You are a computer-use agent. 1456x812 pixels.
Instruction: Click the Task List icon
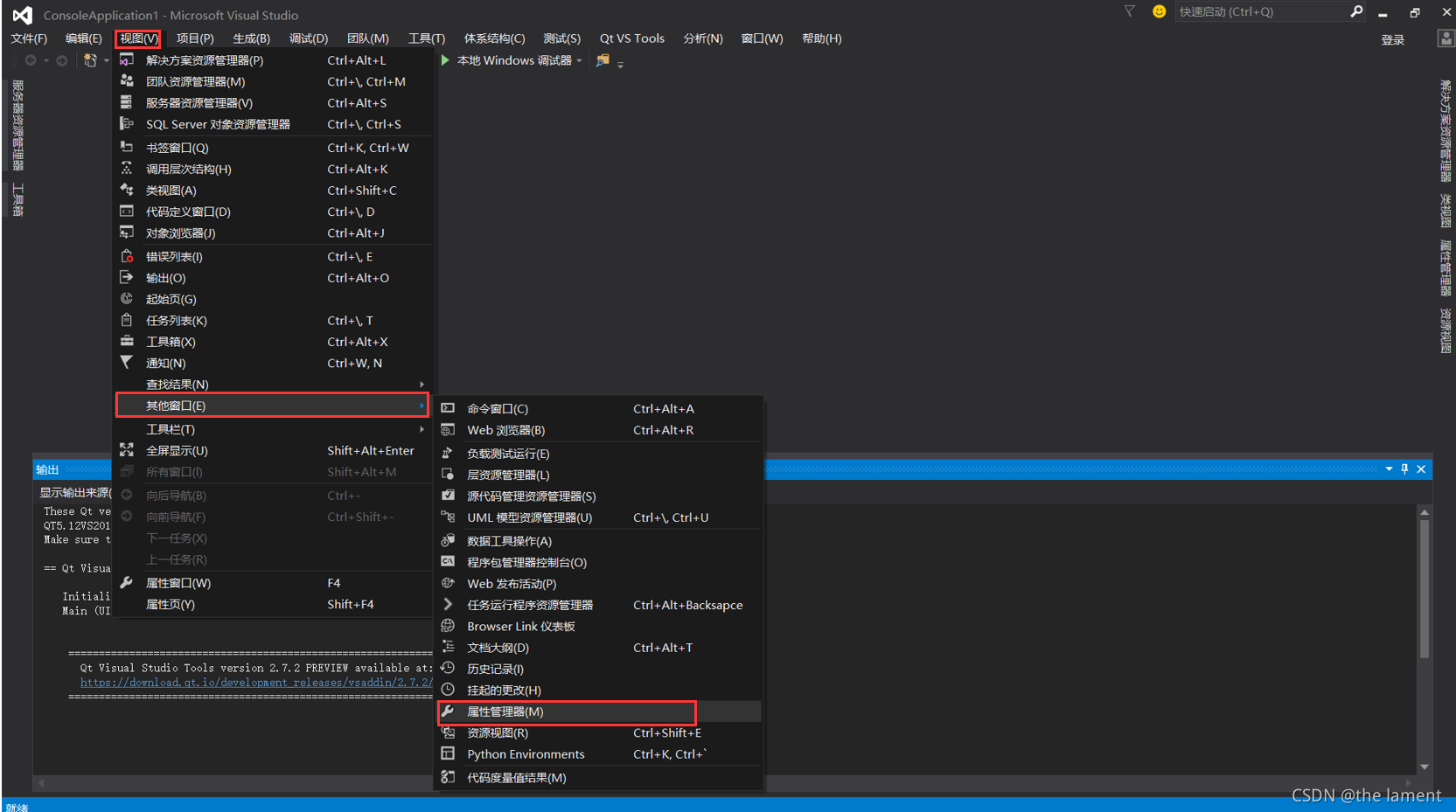pos(127,320)
